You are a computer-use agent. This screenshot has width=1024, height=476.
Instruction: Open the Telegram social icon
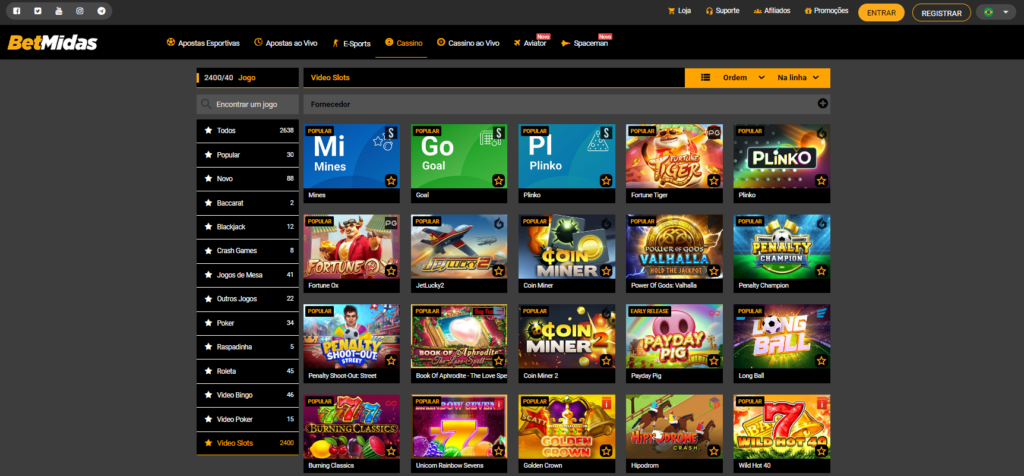101,11
